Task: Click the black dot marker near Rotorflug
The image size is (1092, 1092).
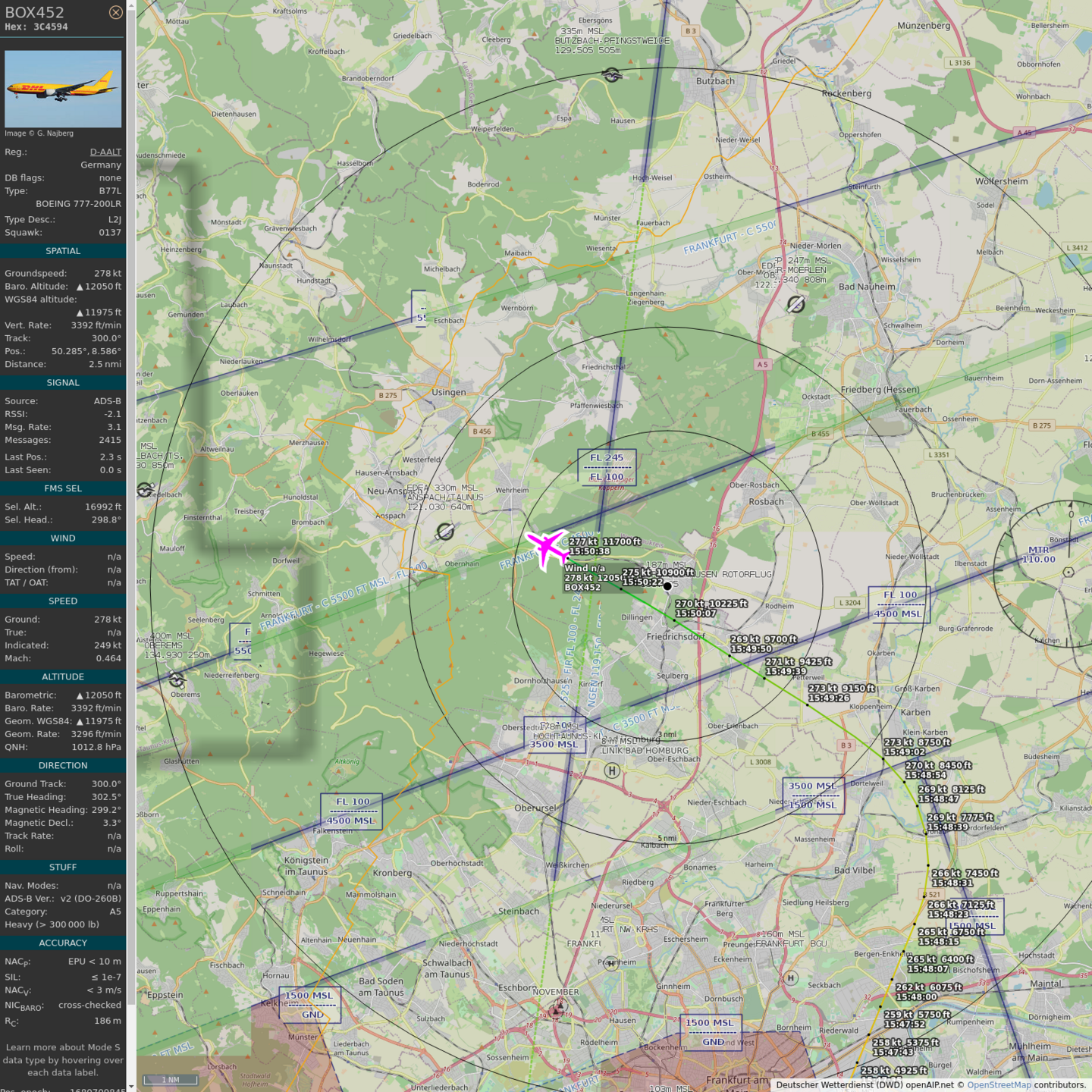Action: coord(667,586)
